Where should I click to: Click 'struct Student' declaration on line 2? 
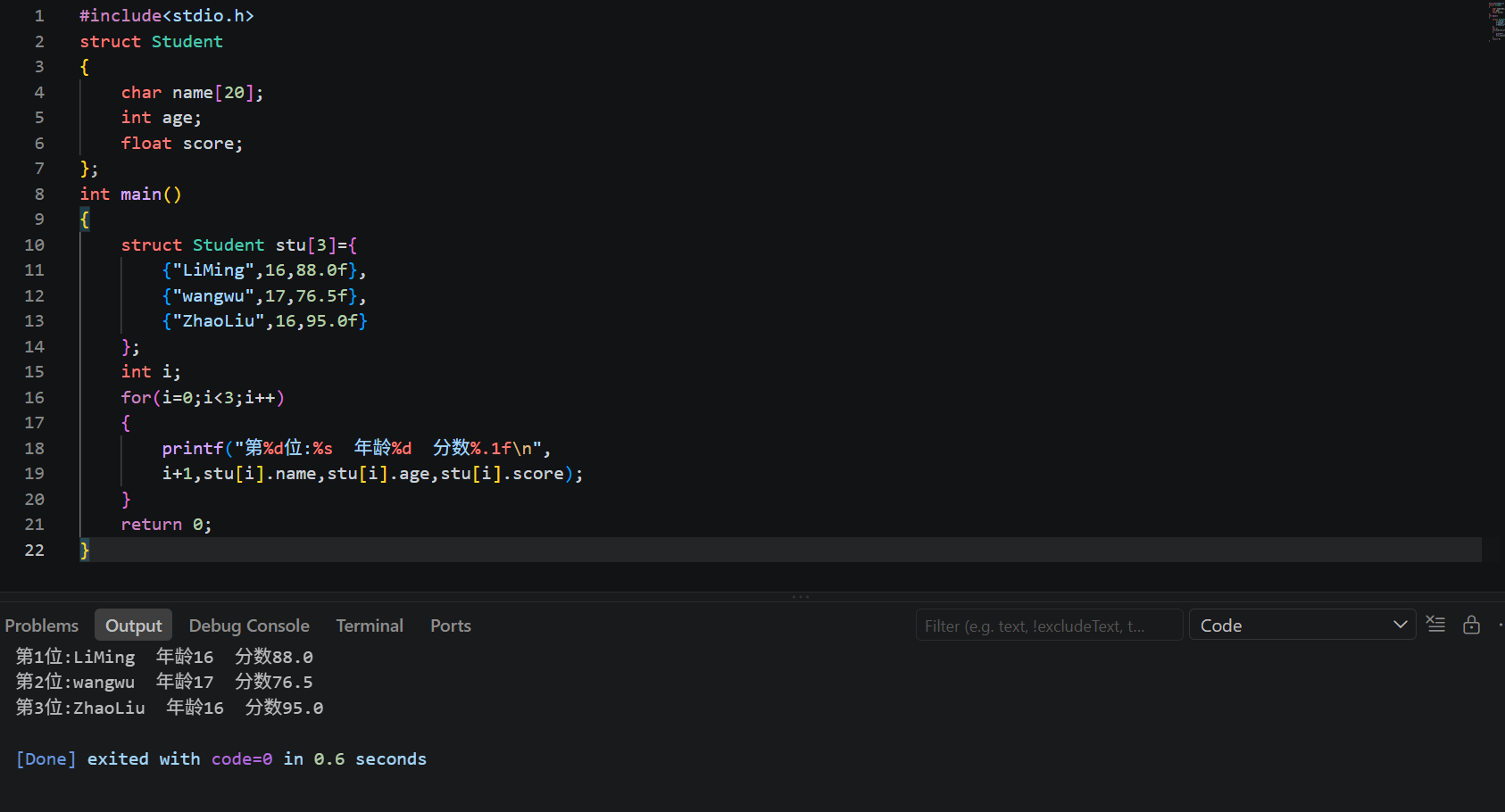click(x=151, y=41)
